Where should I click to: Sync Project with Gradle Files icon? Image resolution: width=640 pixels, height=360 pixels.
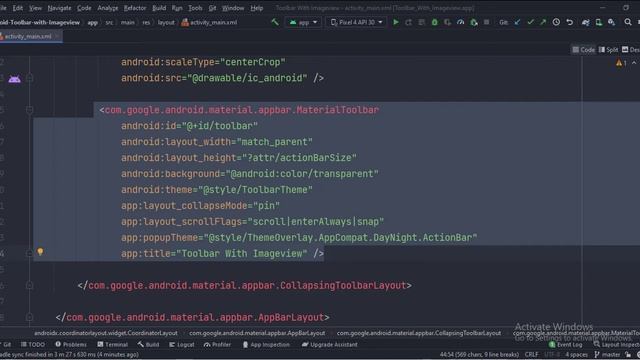click(586, 22)
